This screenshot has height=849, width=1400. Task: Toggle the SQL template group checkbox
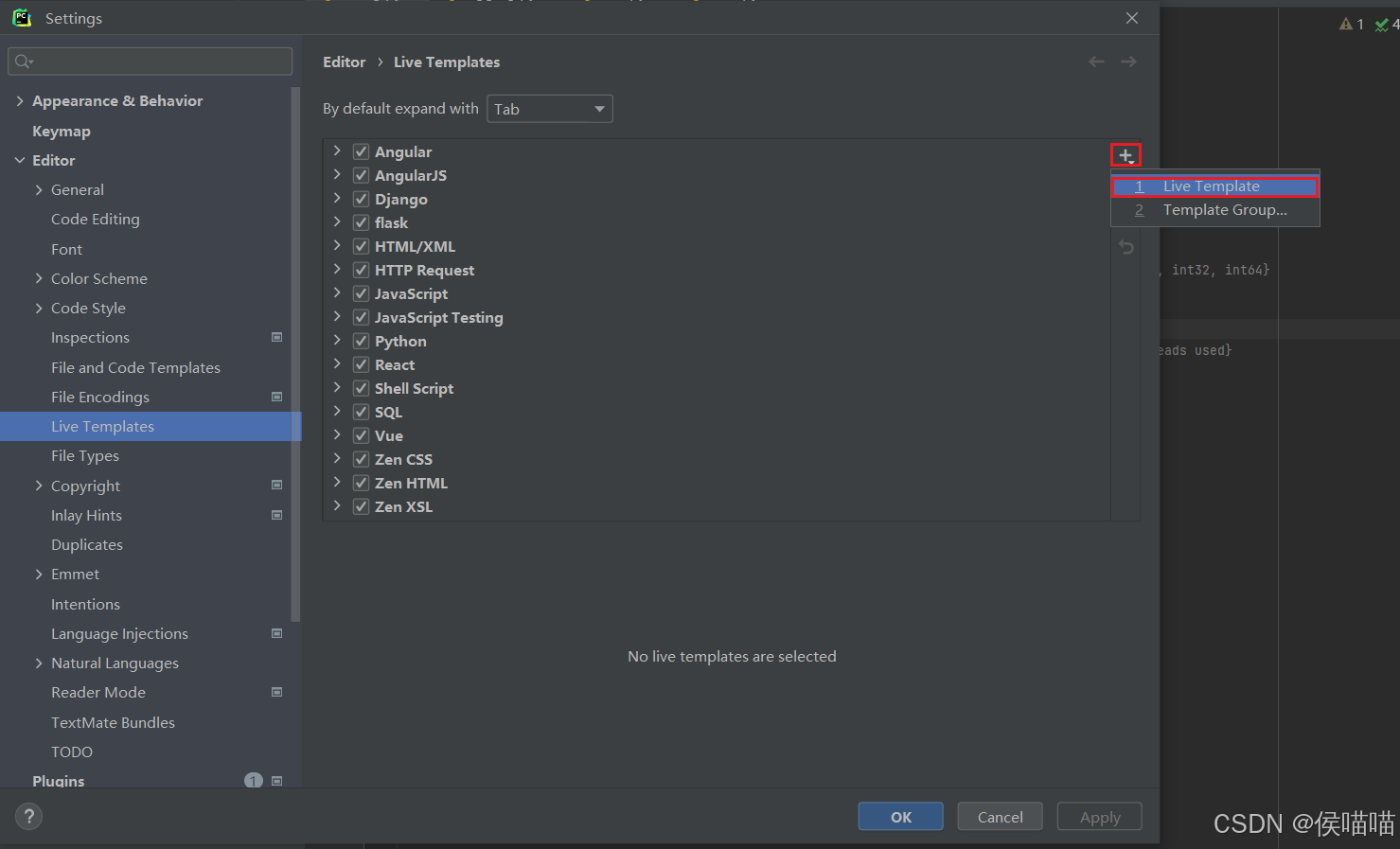[361, 412]
